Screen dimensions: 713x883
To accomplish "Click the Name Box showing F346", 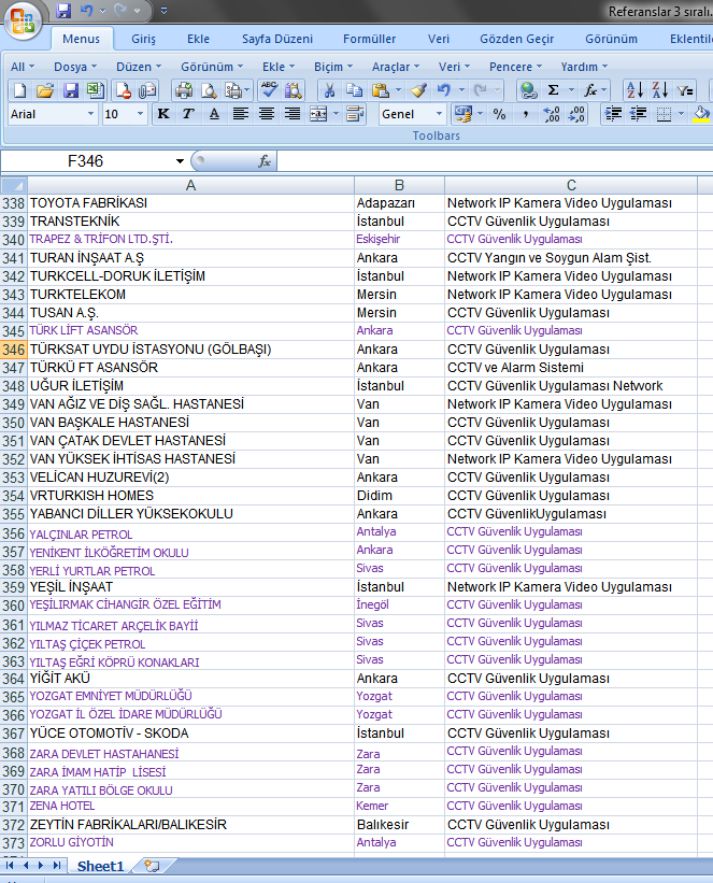I will coord(86,162).
